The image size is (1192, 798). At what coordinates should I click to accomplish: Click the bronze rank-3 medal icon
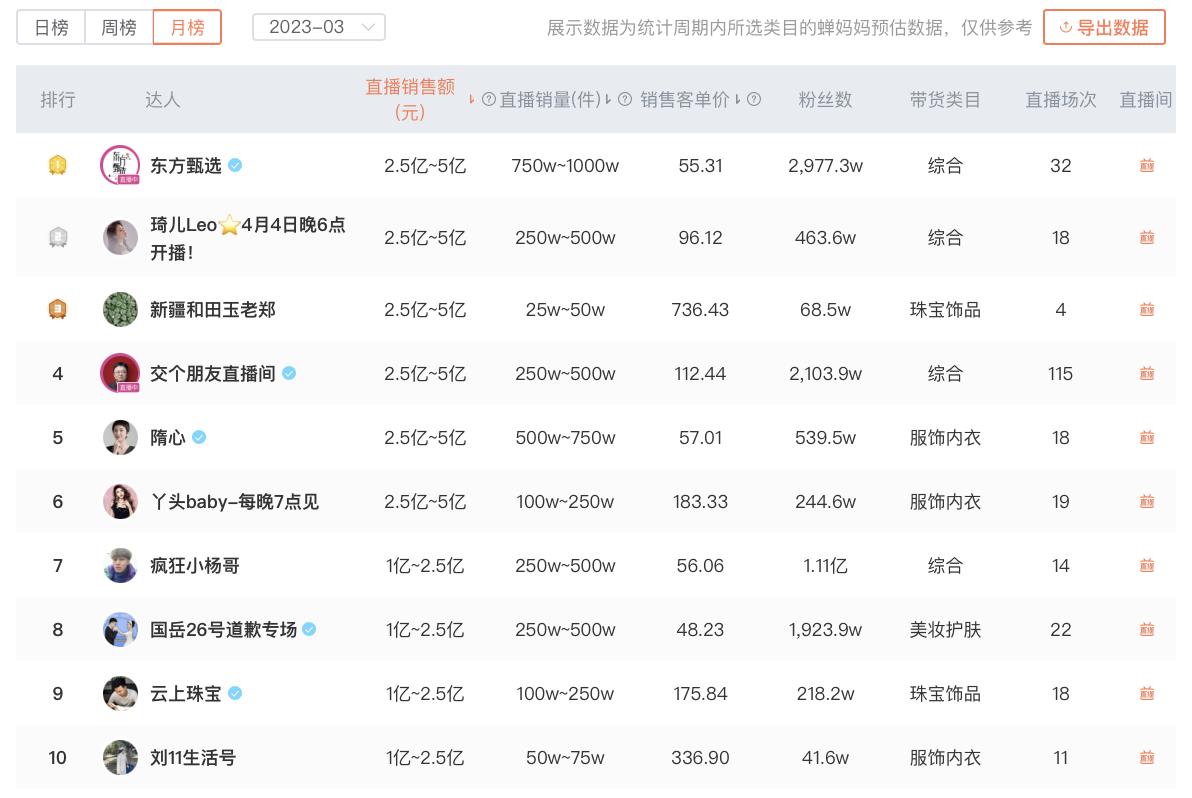58,309
